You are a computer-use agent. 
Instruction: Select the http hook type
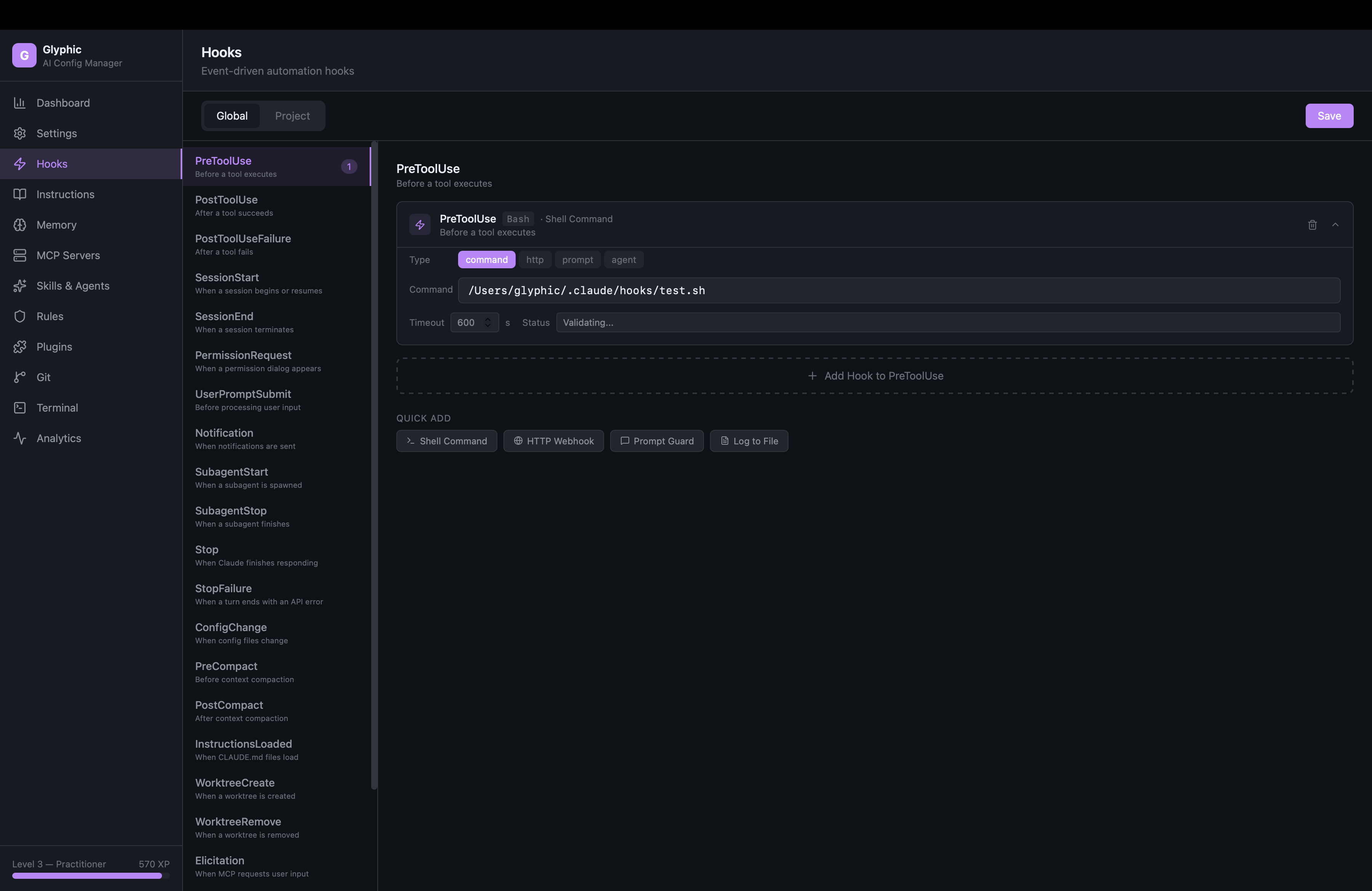coord(534,260)
